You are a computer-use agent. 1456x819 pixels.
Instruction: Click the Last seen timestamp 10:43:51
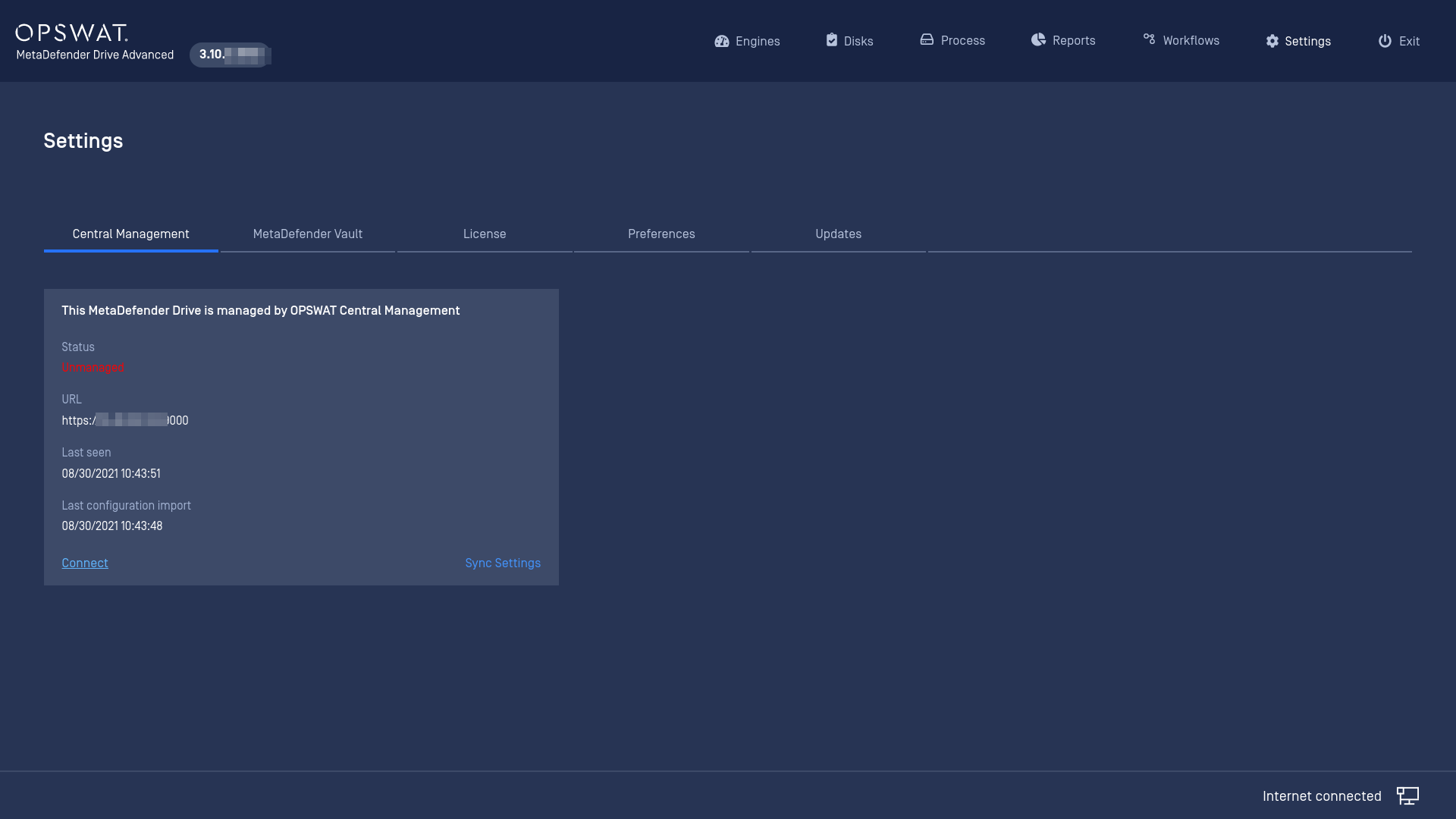click(x=111, y=473)
